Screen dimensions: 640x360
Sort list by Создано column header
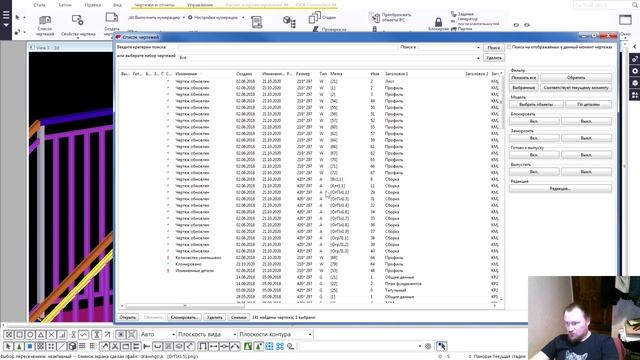(244, 74)
